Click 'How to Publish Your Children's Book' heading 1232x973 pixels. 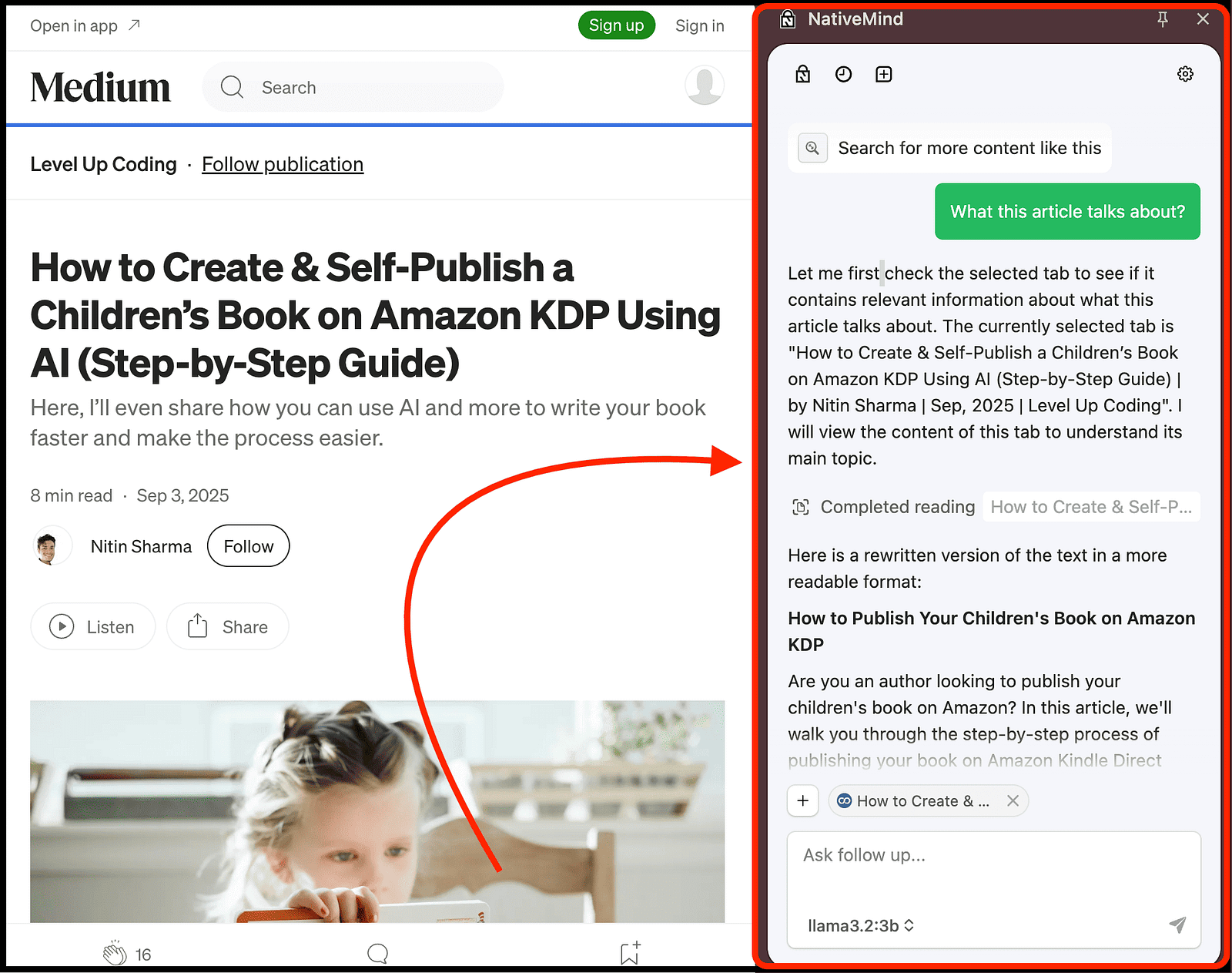point(992,631)
